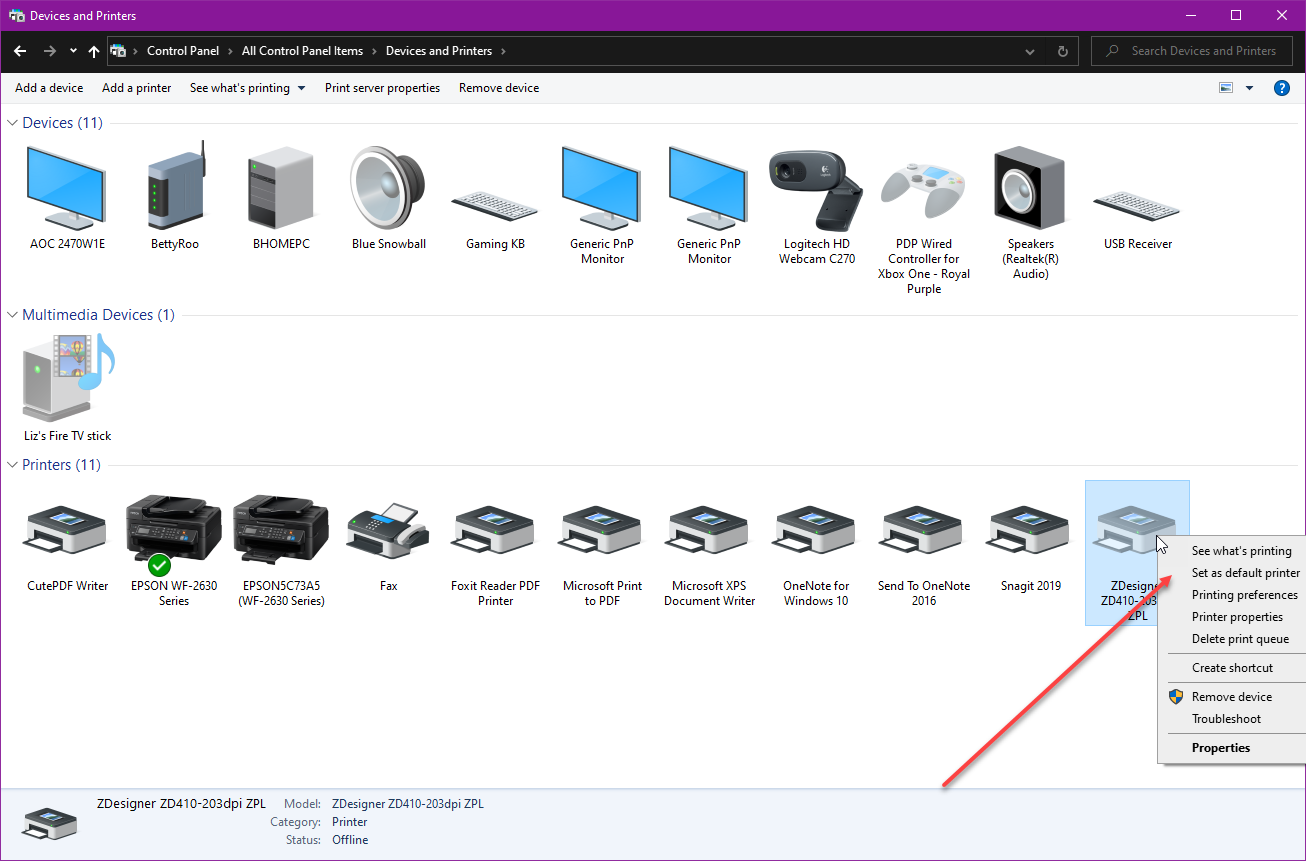Select the Blue Snowball microphone device
Image resolution: width=1306 pixels, height=861 pixels.
pos(388,196)
